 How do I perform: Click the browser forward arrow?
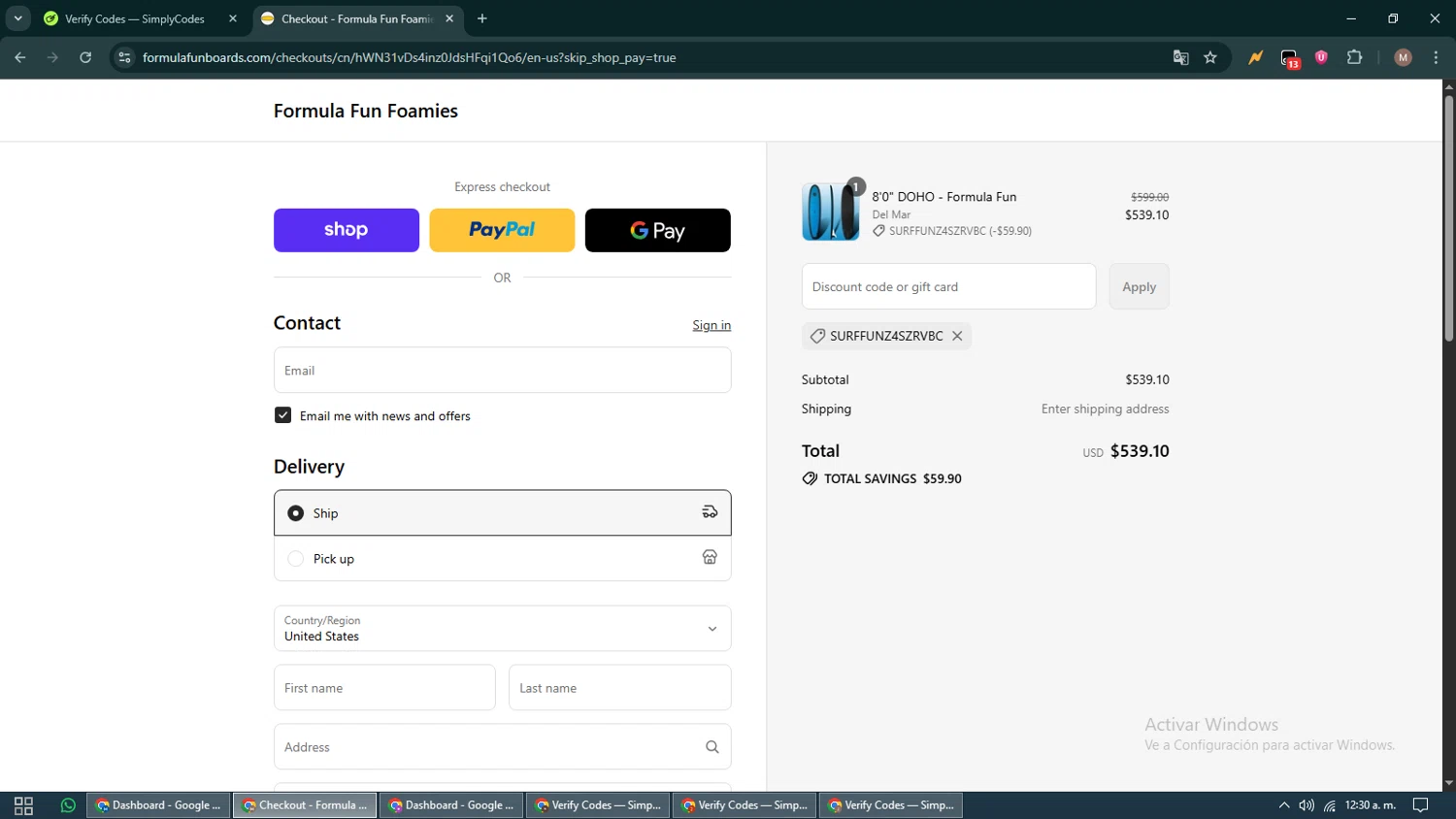point(53,57)
